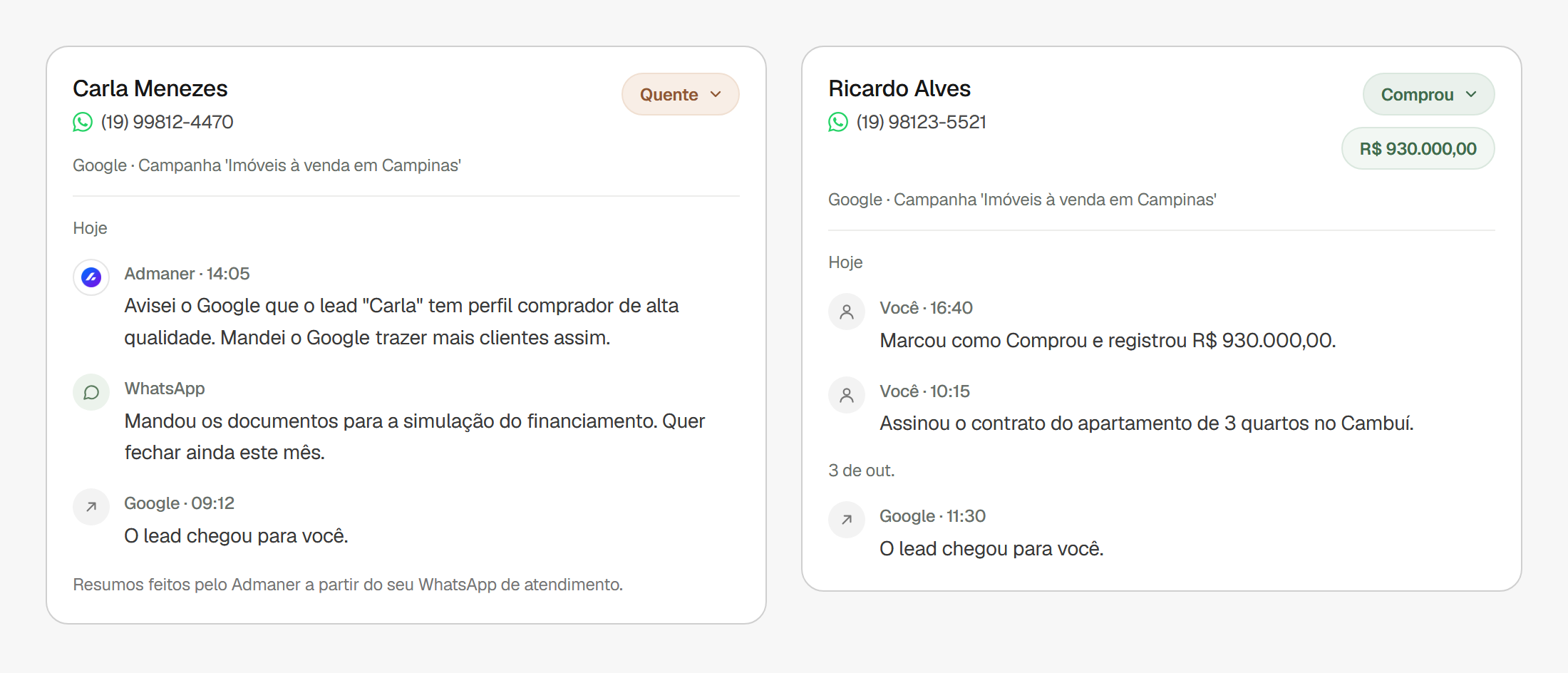Click the 'Você · 16:40' header
This screenshot has width=1568, height=673.
pyautogui.click(x=926, y=308)
